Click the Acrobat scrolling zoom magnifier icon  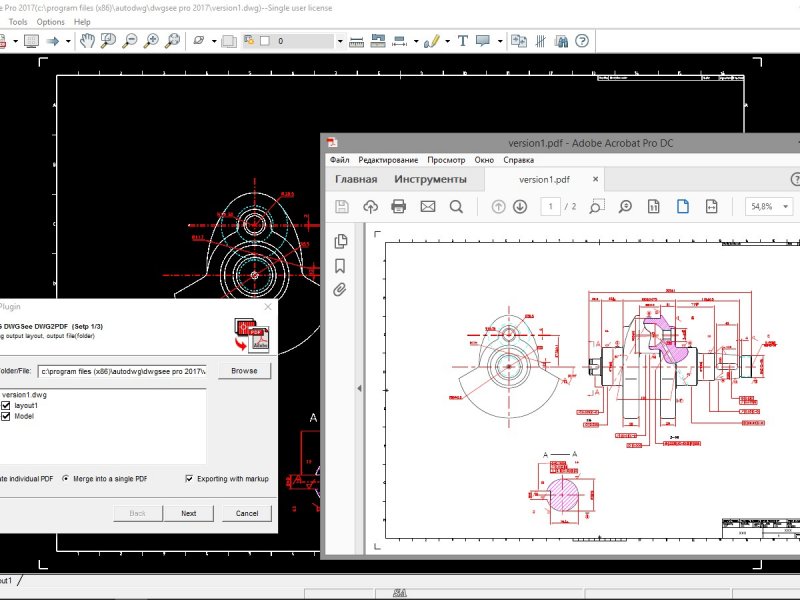pos(625,207)
